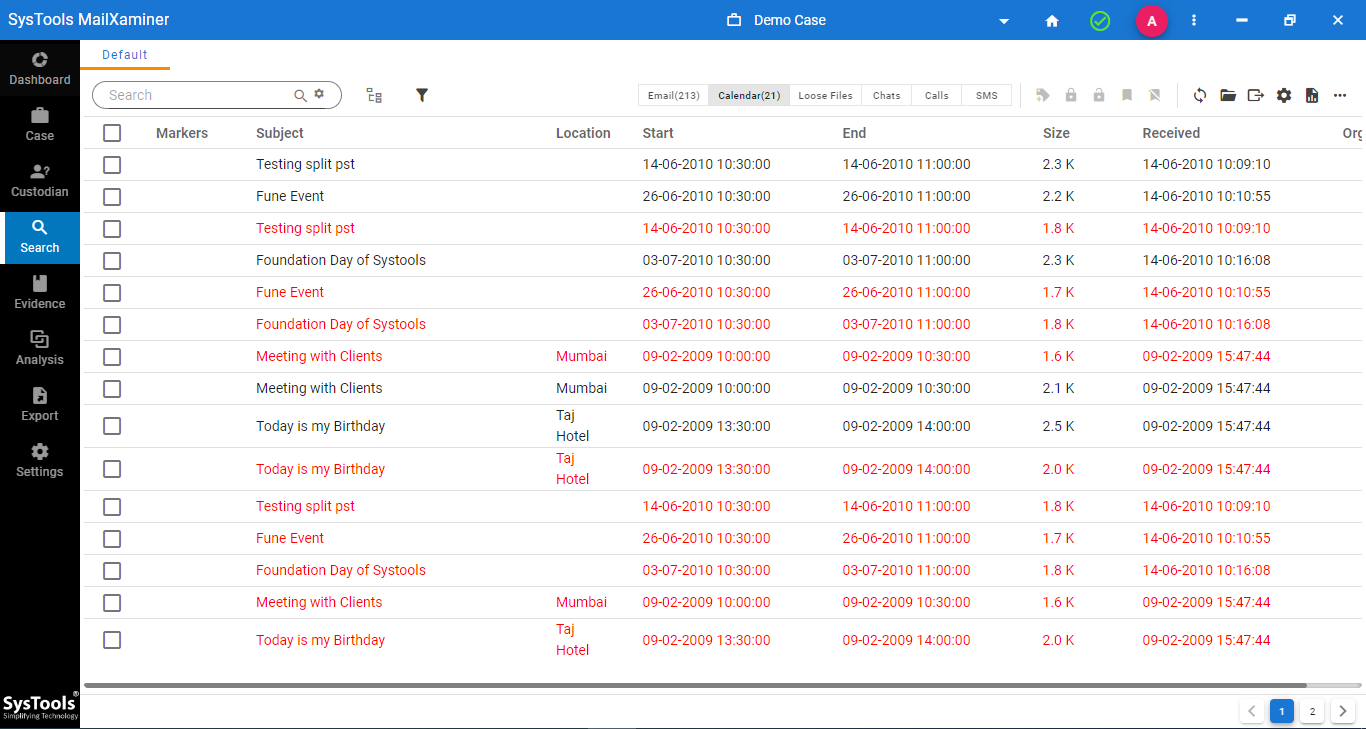
Task: Click page 1 button
Action: pos(1282,711)
